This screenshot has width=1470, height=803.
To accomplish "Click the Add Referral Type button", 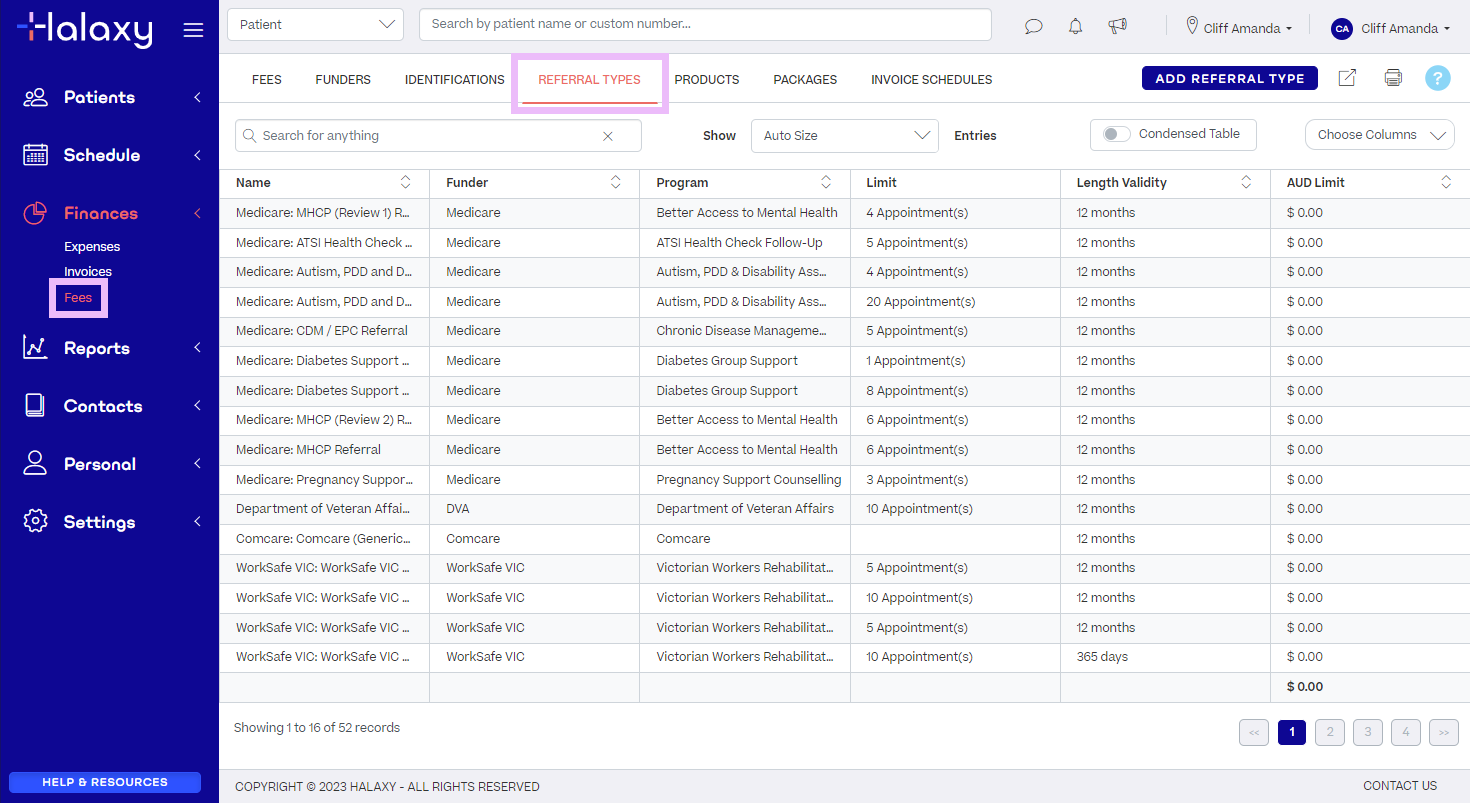I will point(1230,78).
